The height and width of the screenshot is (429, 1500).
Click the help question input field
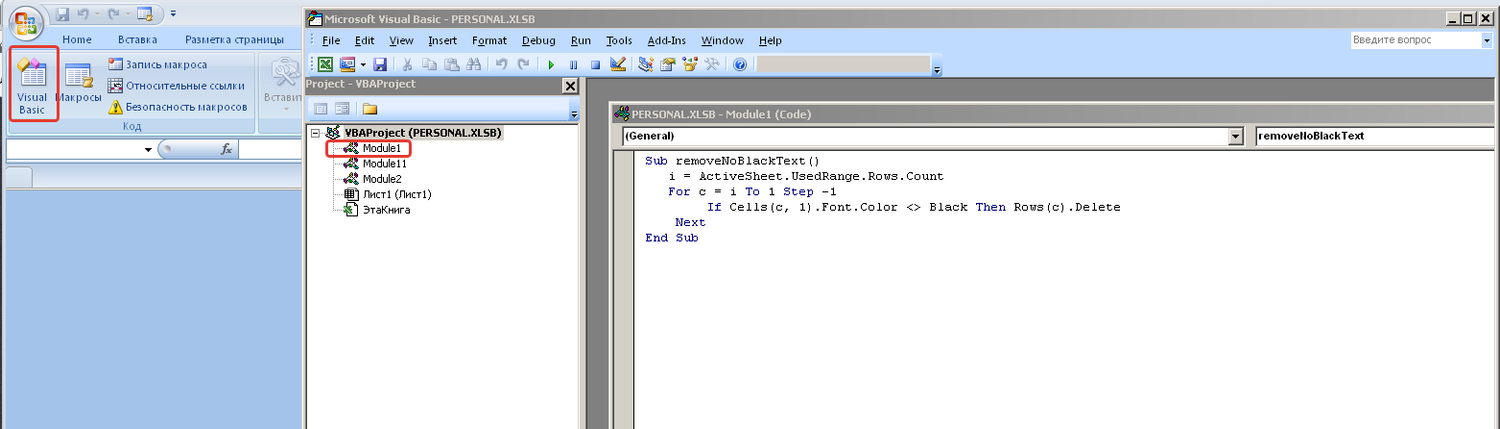1414,40
